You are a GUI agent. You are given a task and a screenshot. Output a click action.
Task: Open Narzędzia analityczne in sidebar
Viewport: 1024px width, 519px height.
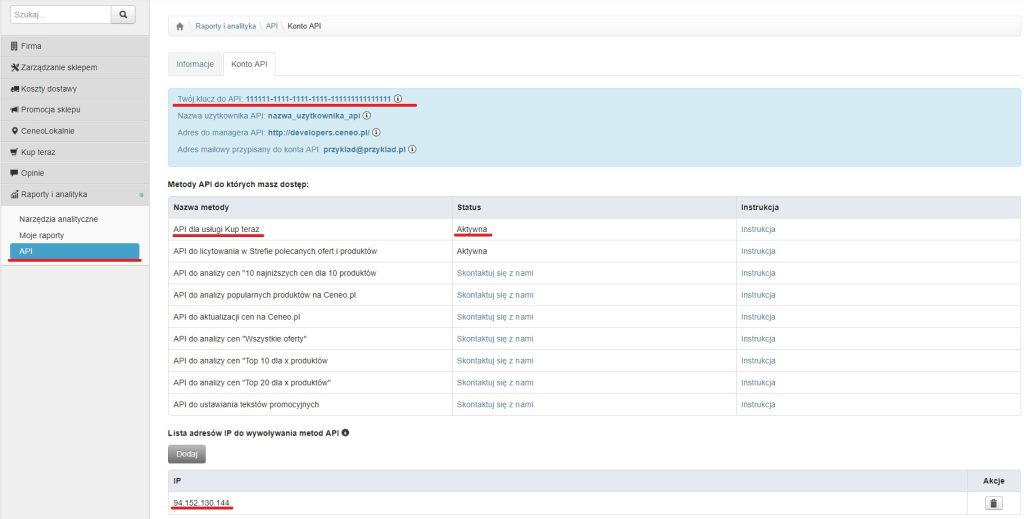point(58,218)
